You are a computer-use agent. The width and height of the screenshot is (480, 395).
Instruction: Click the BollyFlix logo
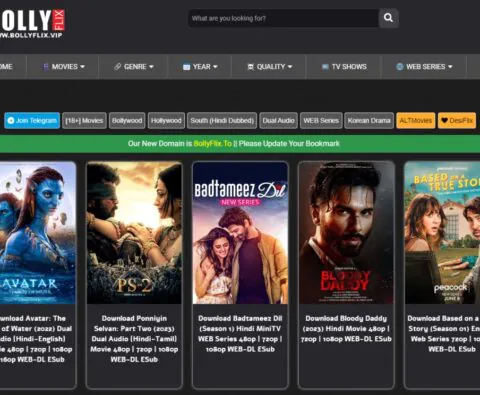click(x=32, y=24)
